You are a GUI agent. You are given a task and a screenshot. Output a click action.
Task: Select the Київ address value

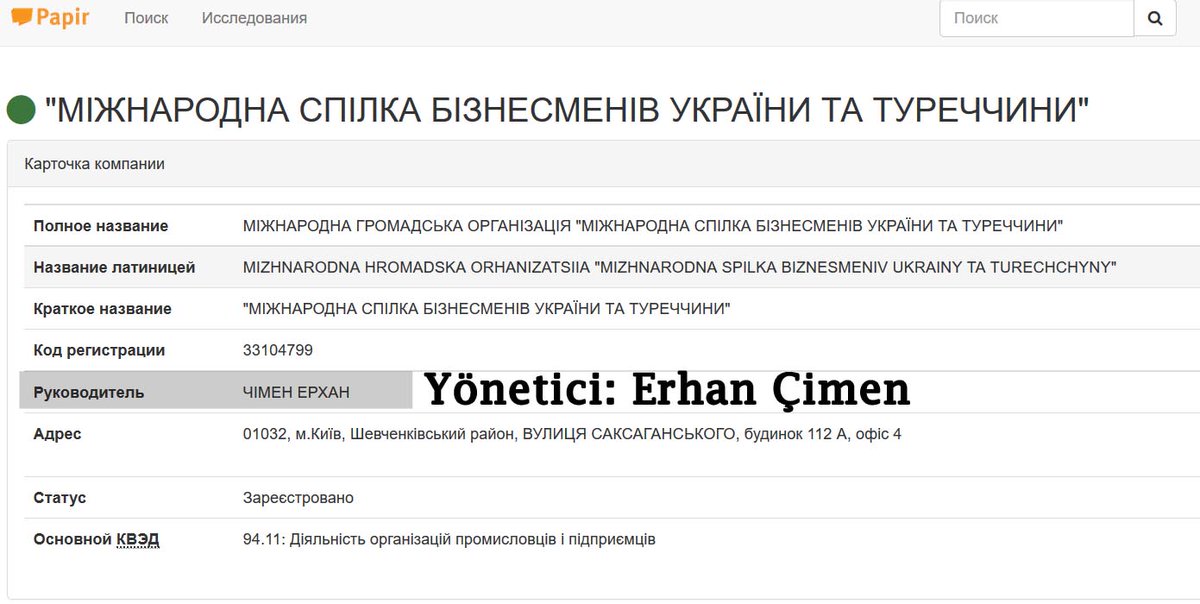click(572, 434)
